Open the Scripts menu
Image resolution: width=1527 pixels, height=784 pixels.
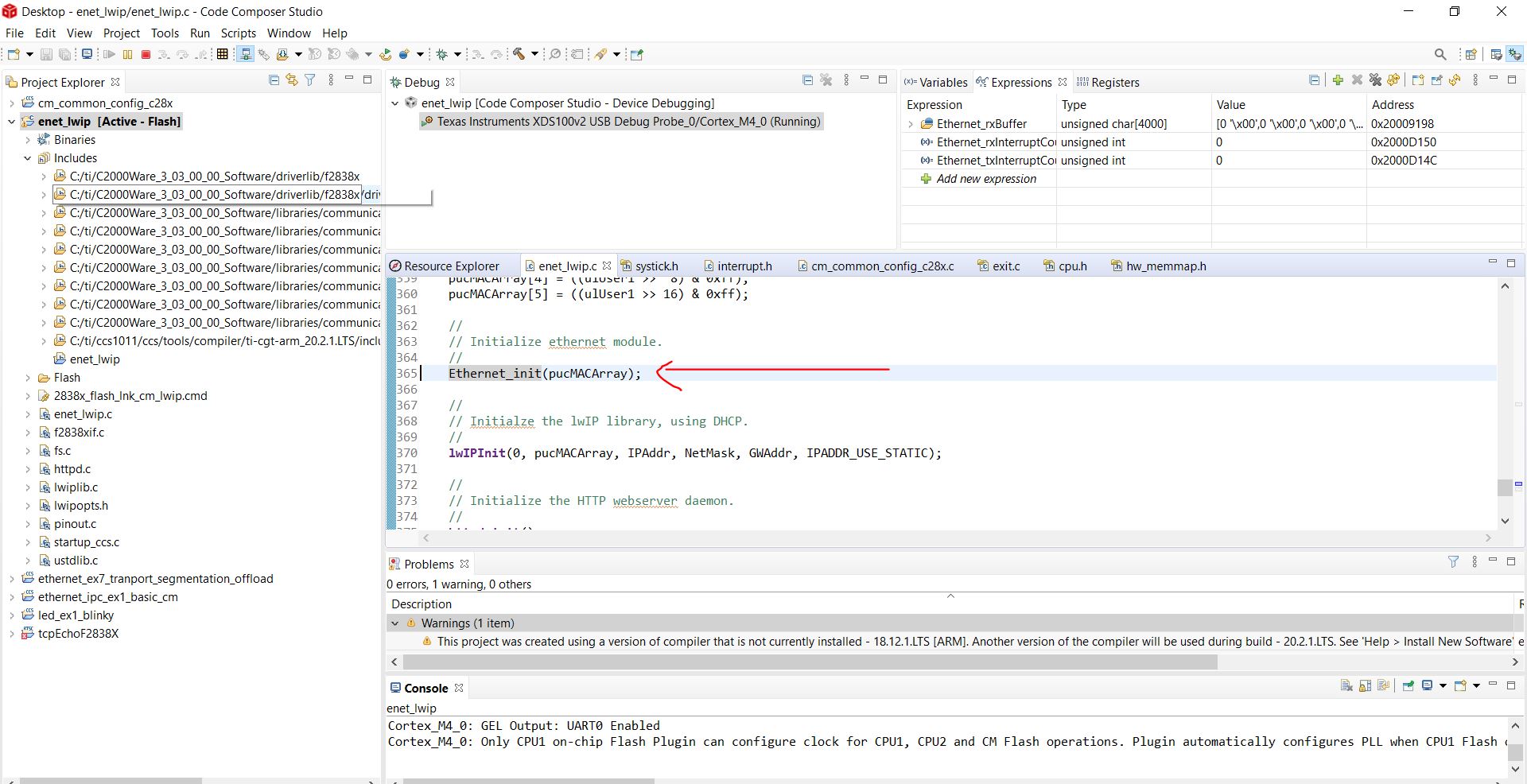click(x=238, y=33)
